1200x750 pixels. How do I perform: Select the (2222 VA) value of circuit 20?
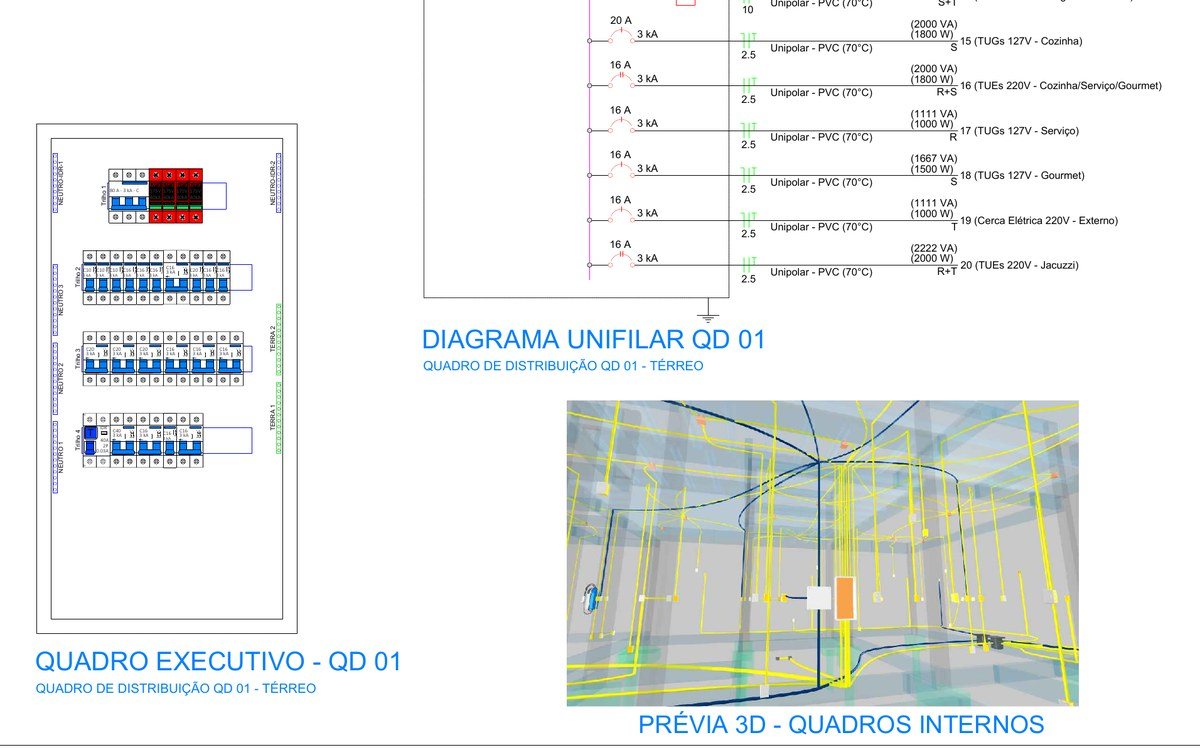click(x=934, y=247)
